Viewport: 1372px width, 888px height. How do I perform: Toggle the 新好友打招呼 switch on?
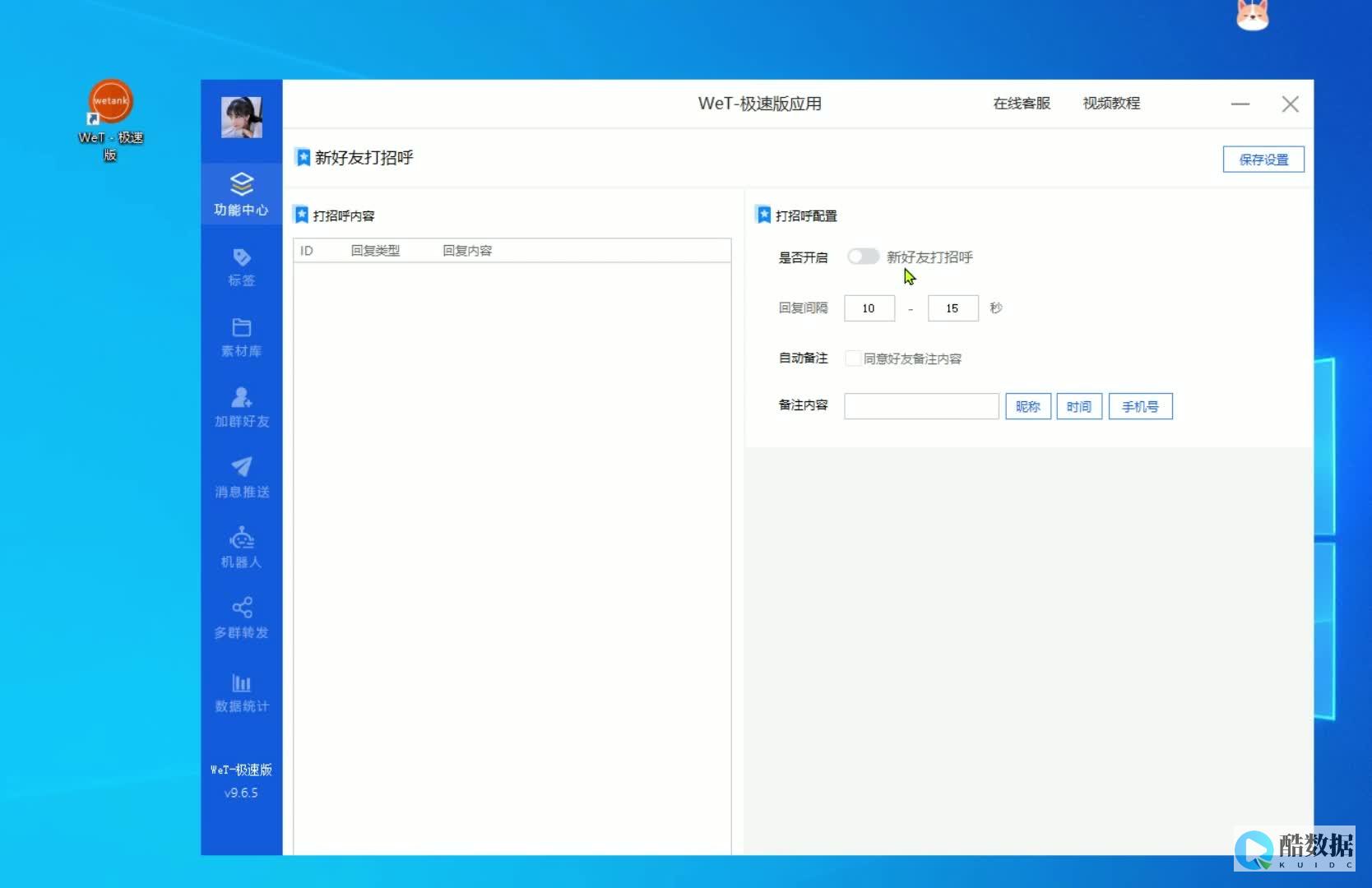[x=863, y=257]
